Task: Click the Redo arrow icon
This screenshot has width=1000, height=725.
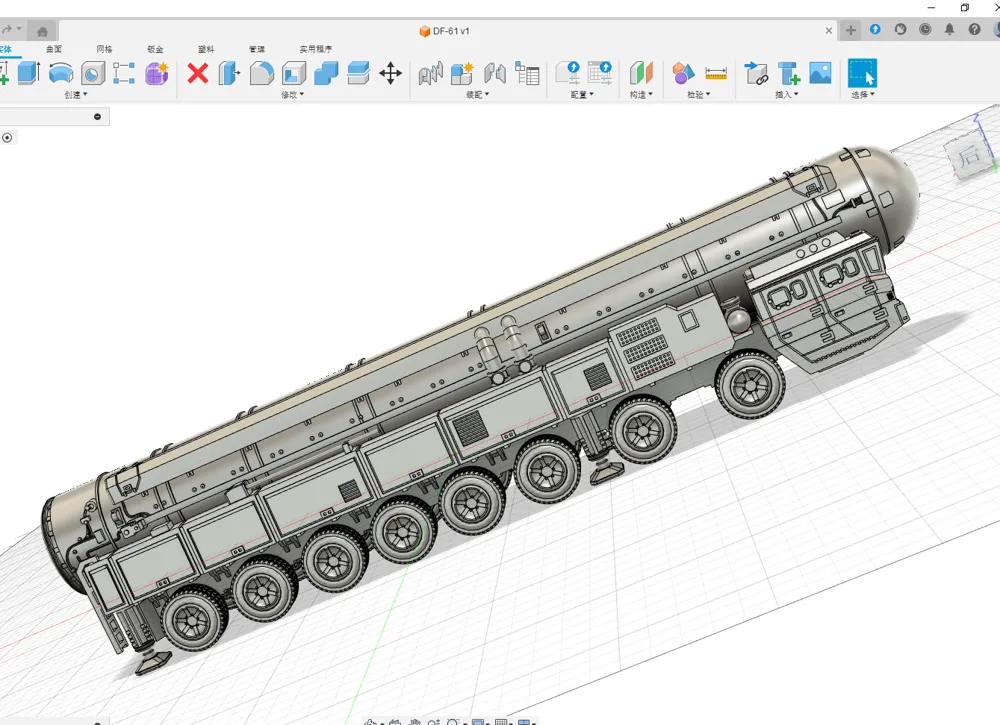Action: (x=7, y=29)
